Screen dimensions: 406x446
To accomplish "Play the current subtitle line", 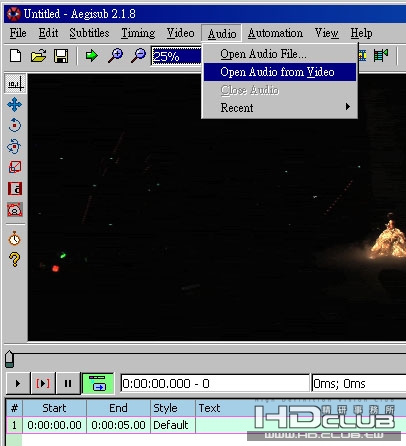I will click(43, 383).
